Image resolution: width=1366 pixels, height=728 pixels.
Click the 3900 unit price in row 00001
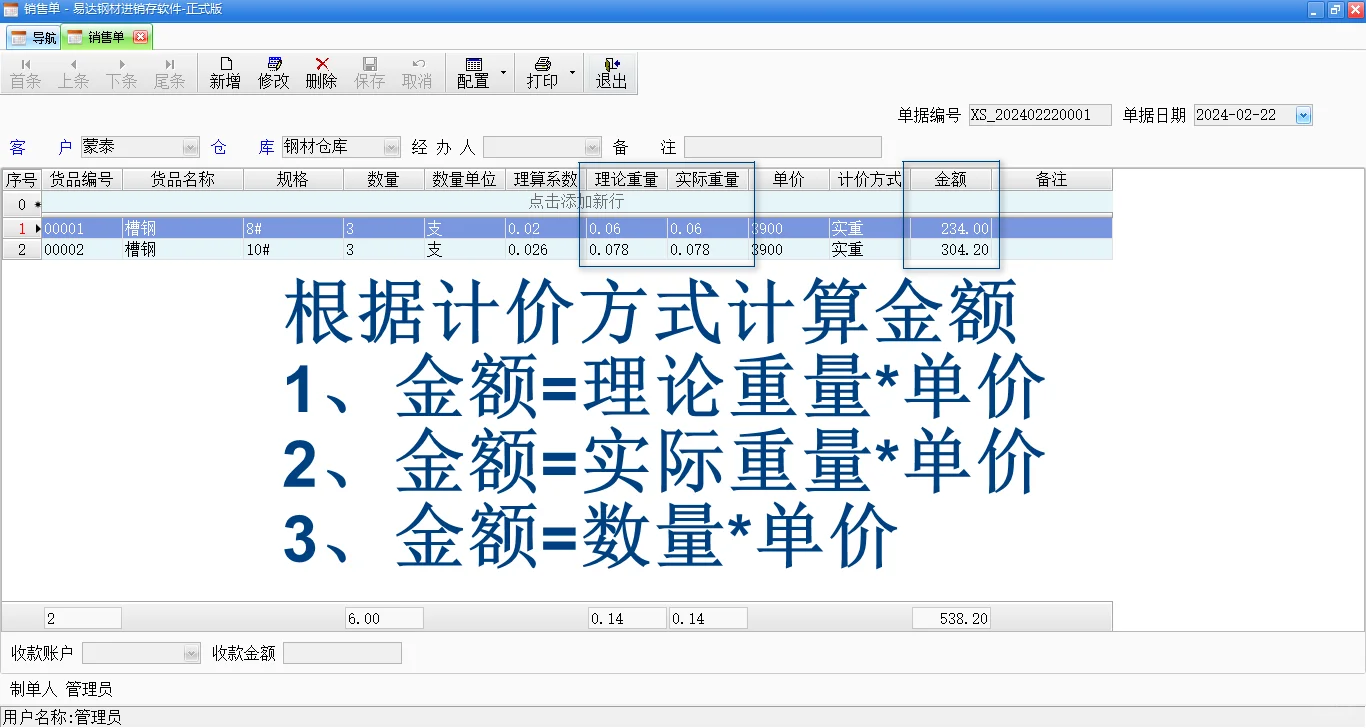[x=789, y=229]
